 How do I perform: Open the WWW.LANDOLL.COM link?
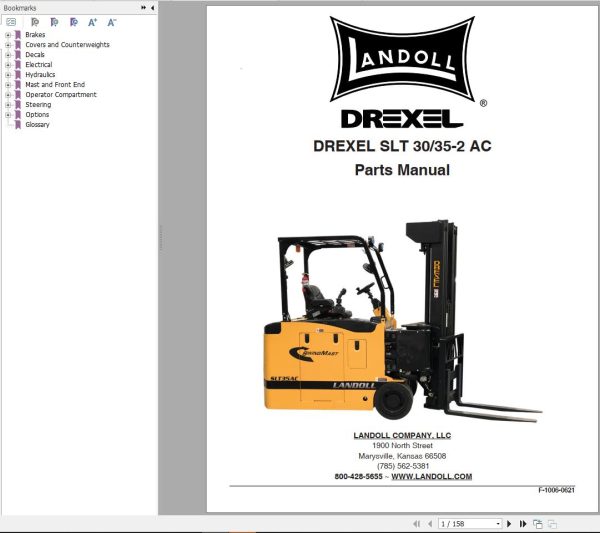click(432, 476)
